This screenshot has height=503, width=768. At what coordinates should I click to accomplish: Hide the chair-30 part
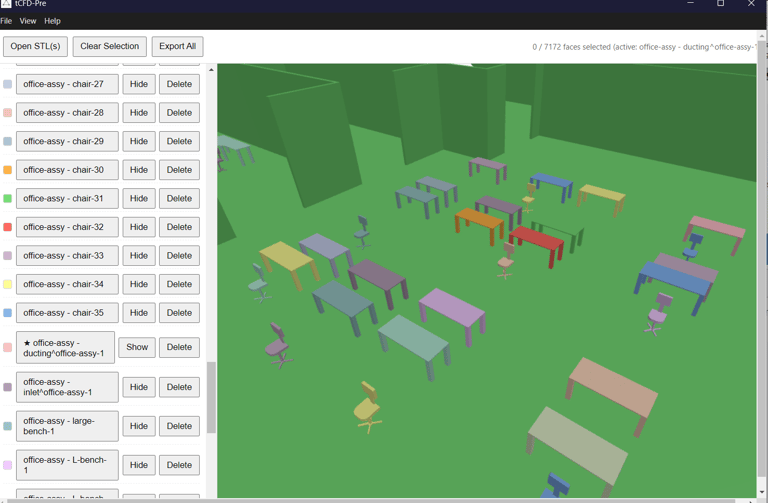[139, 170]
